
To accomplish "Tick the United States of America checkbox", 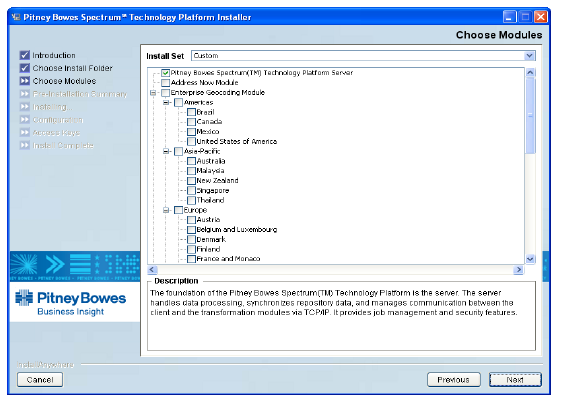I will tap(191, 141).
